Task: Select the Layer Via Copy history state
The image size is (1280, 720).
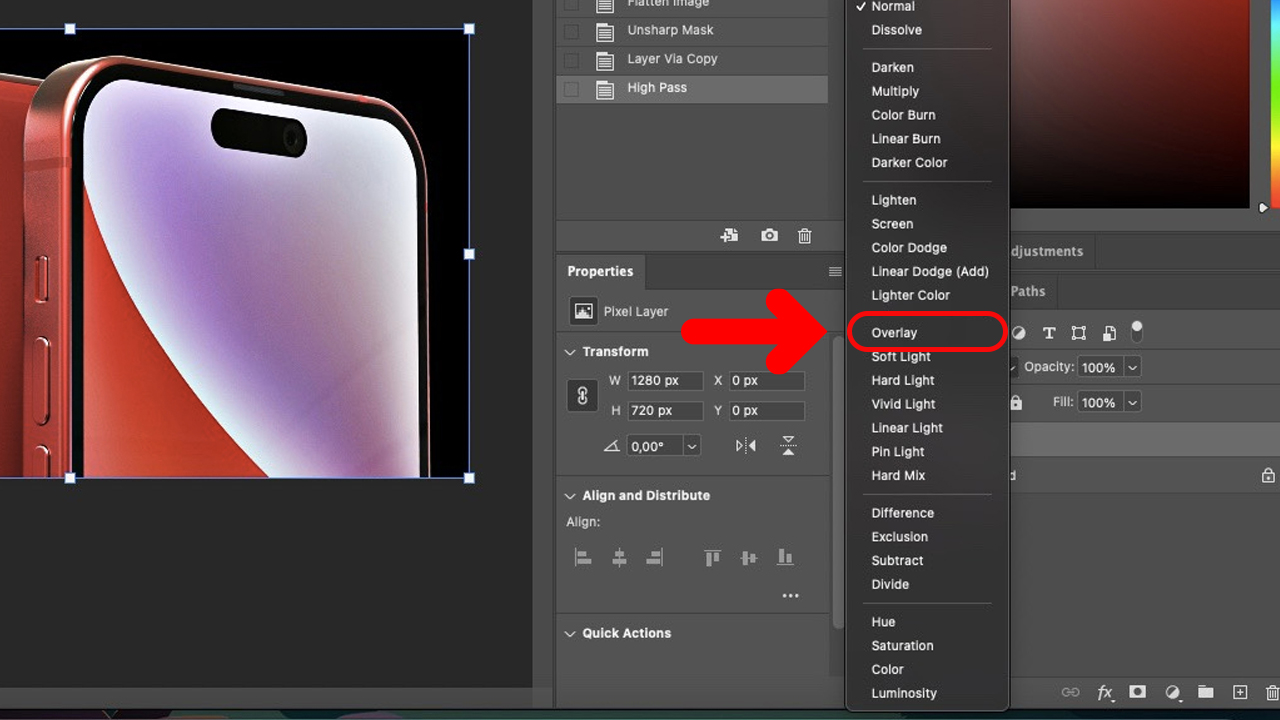Action: click(692, 59)
